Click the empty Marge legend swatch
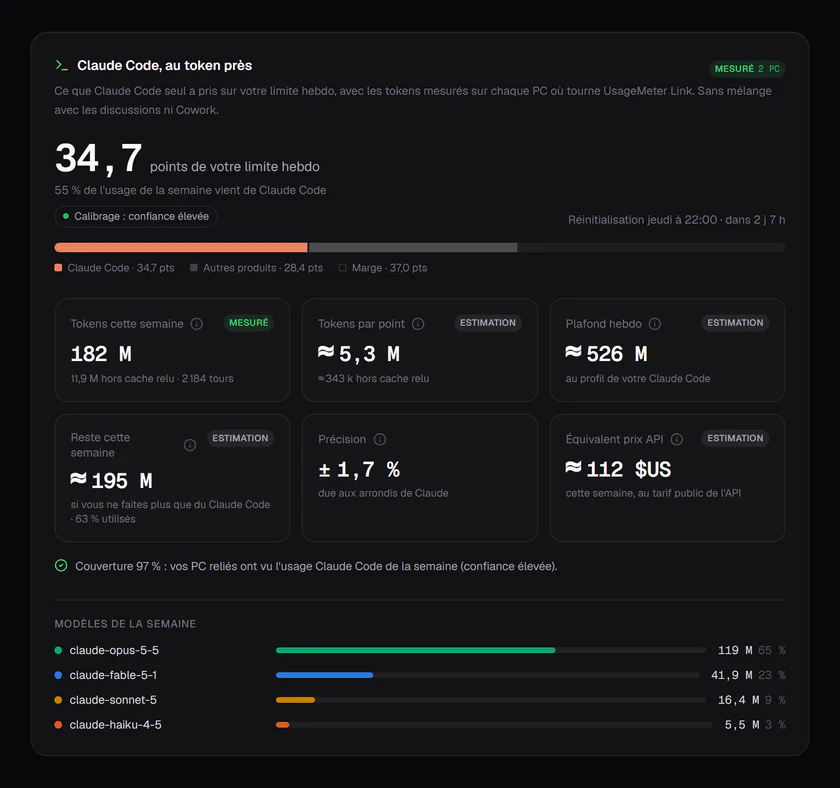840x788 pixels. [x=343, y=268]
